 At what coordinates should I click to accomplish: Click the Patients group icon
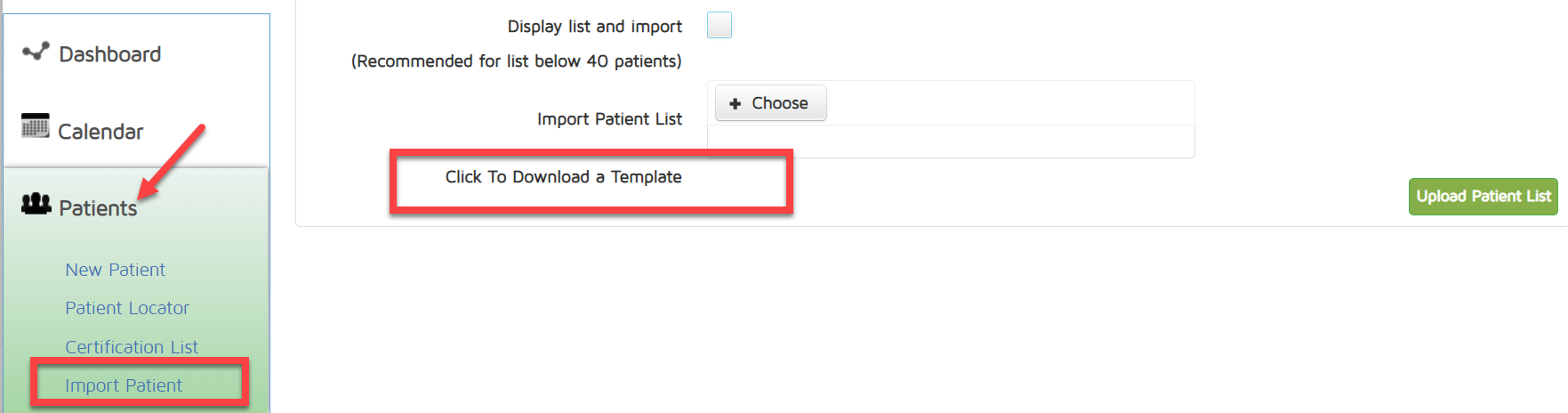[36, 204]
